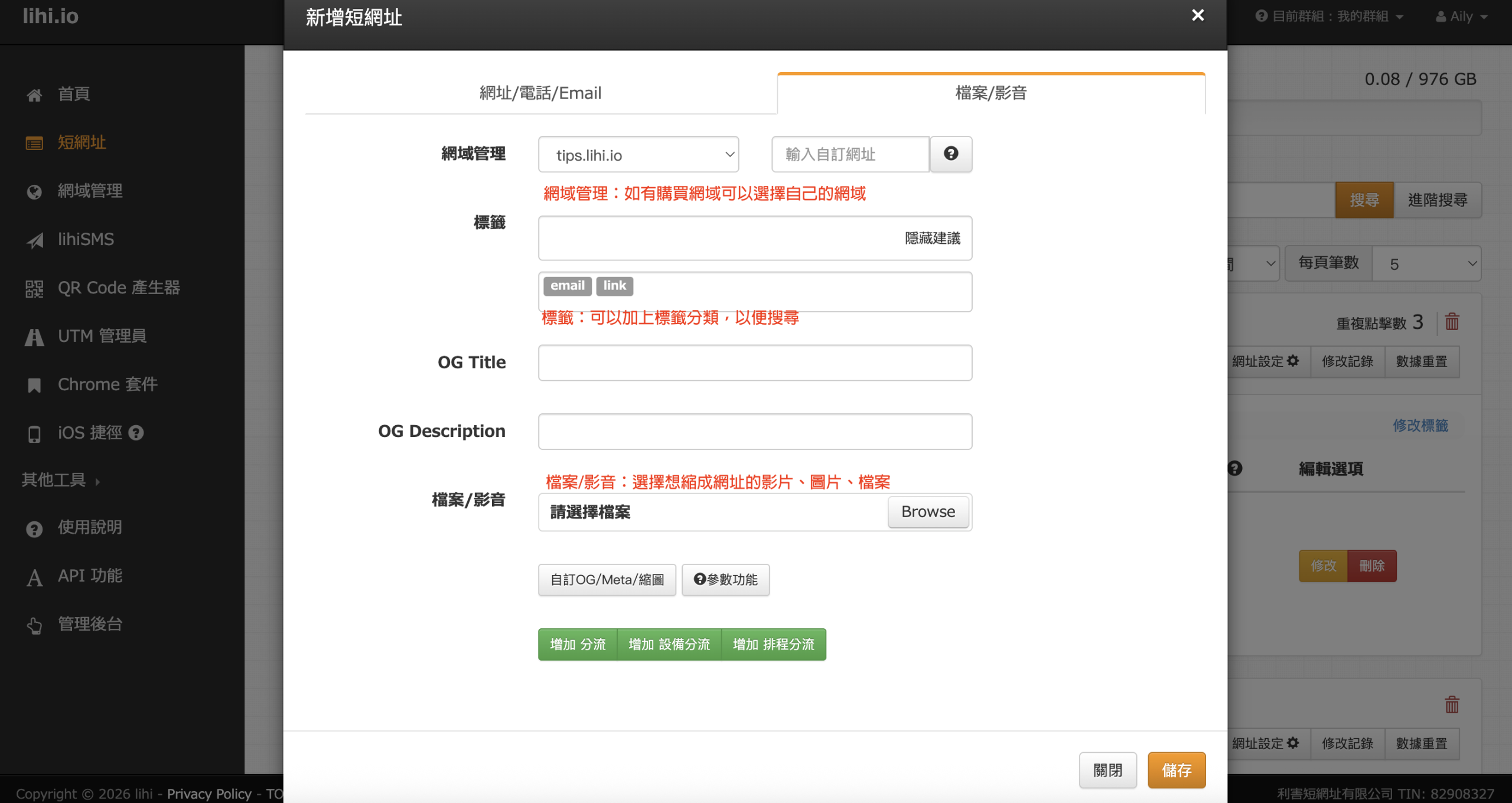This screenshot has width=1512, height=803.
Task: Click the Chrome 套件 bookmark icon
Action: [34, 386]
